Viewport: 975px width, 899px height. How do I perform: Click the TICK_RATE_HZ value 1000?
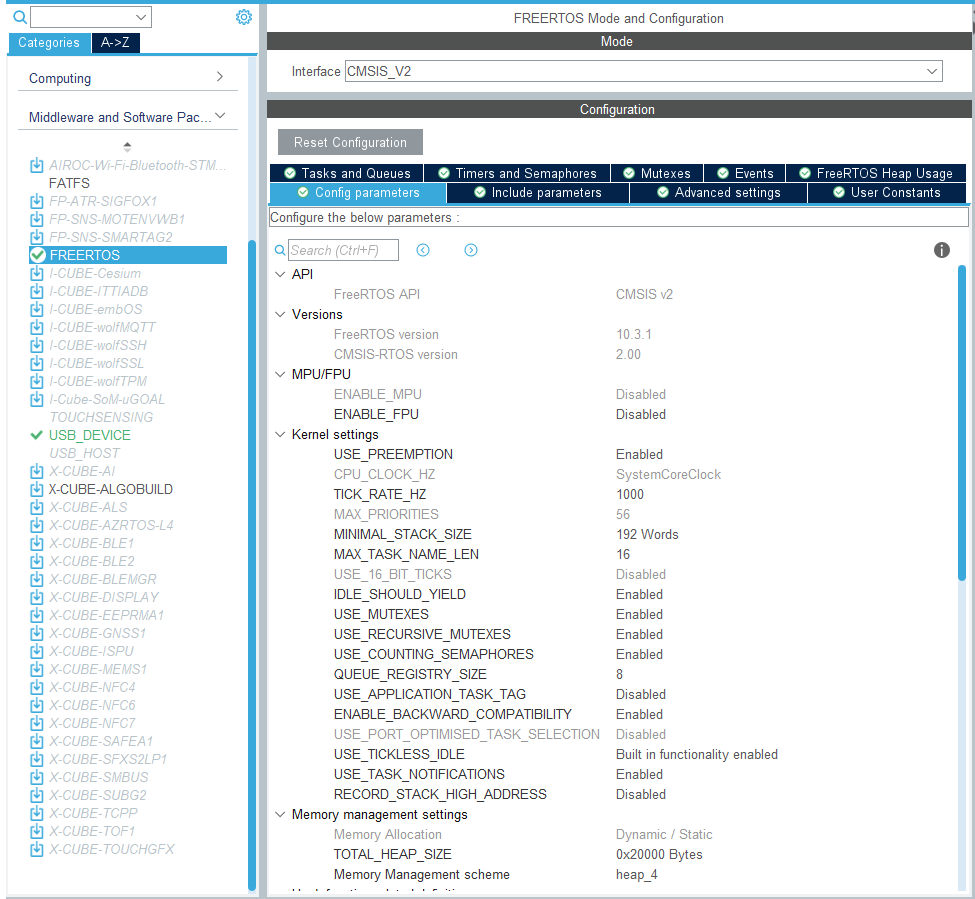tap(630, 494)
